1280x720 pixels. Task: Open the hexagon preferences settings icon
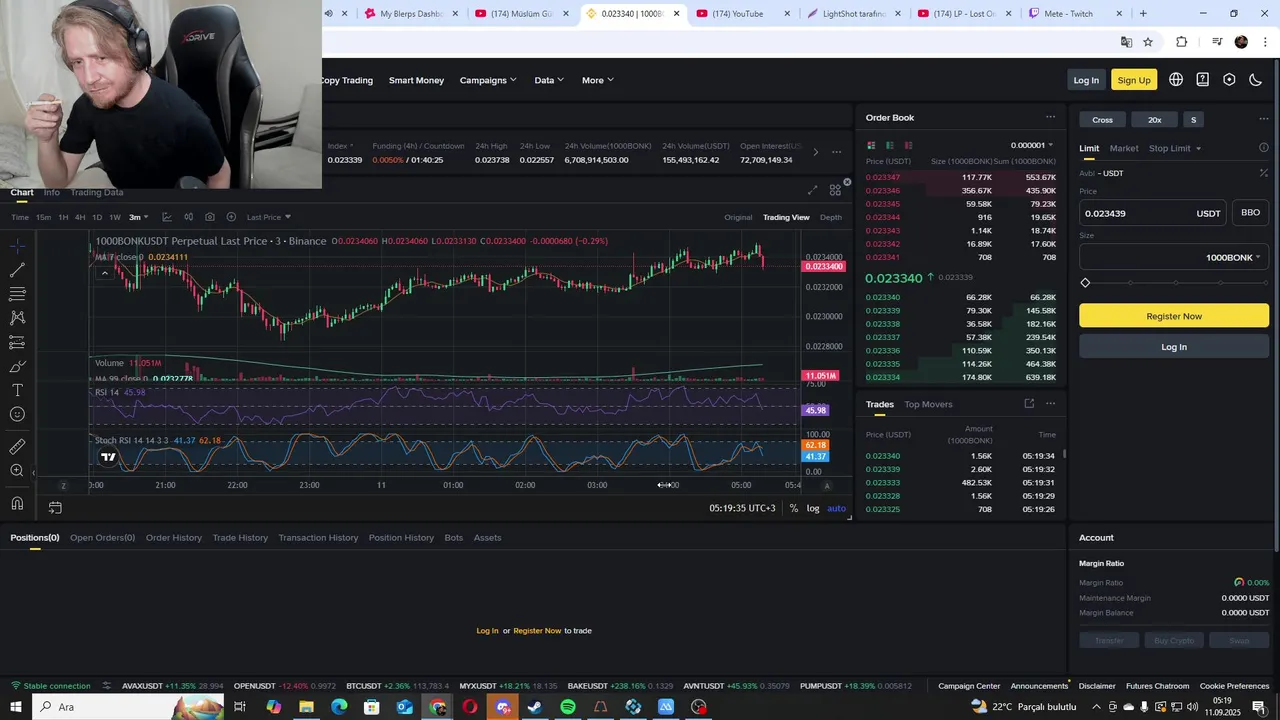[x=1229, y=80]
